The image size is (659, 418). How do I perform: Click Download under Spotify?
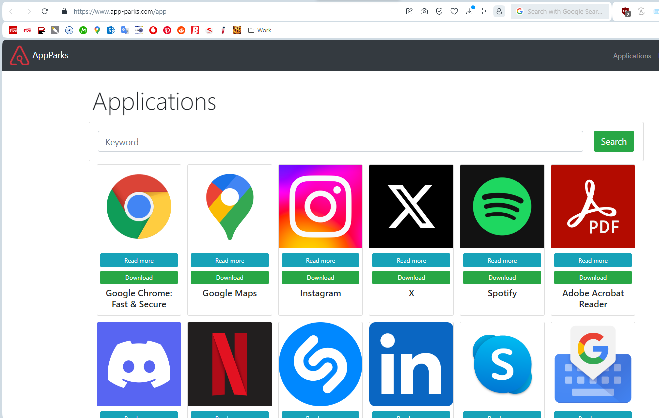click(x=502, y=277)
